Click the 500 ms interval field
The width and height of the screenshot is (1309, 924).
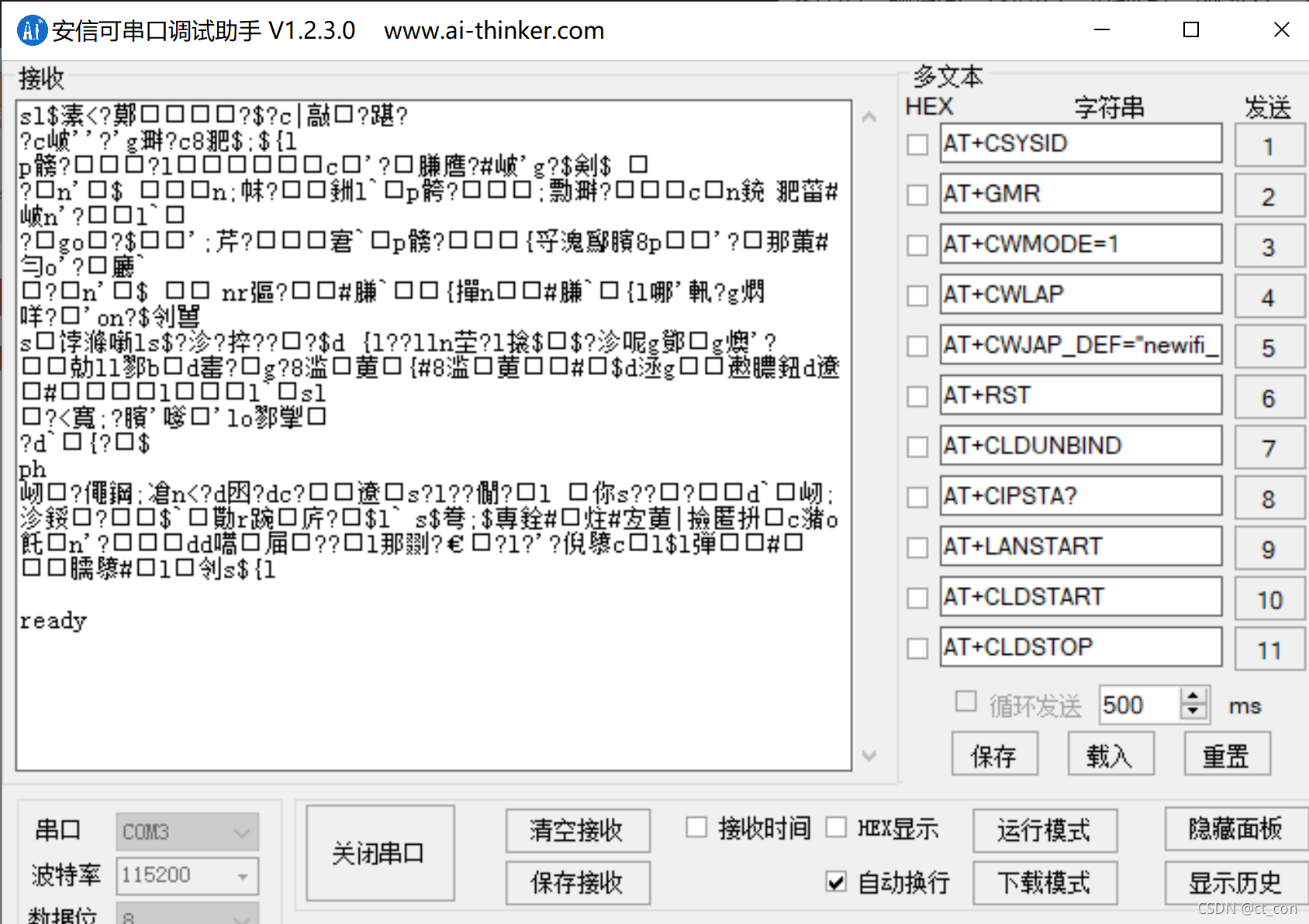coord(1140,705)
